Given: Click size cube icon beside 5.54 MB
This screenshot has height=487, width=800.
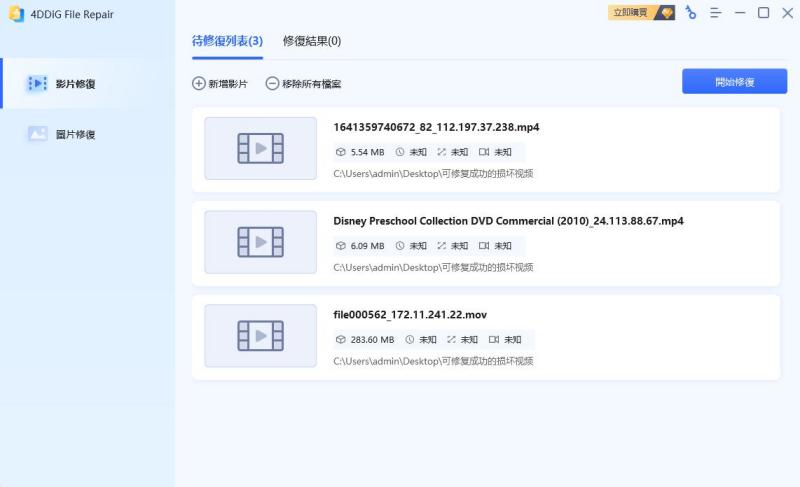Looking at the screenshot, I should tap(340, 152).
